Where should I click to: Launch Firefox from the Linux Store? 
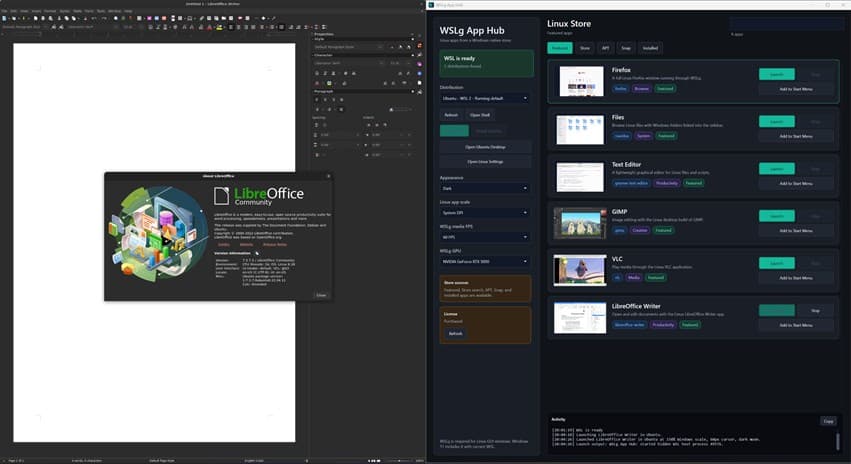tap(777, 74)
